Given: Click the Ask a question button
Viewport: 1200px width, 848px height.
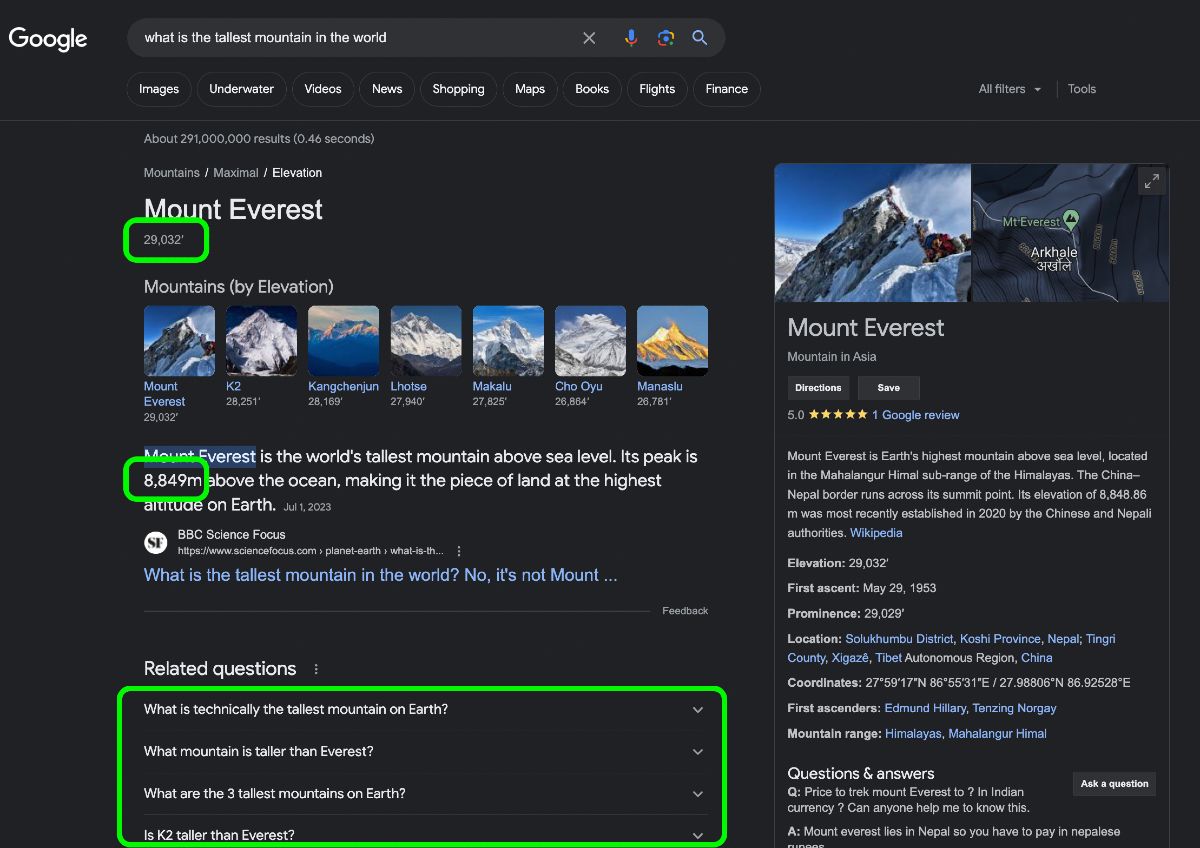Looking at the screenshot, I should tap(1114, 784).
